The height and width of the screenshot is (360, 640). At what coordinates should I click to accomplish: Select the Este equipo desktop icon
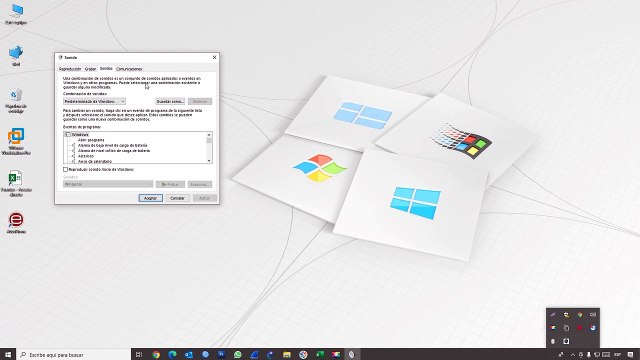point(16,14)
